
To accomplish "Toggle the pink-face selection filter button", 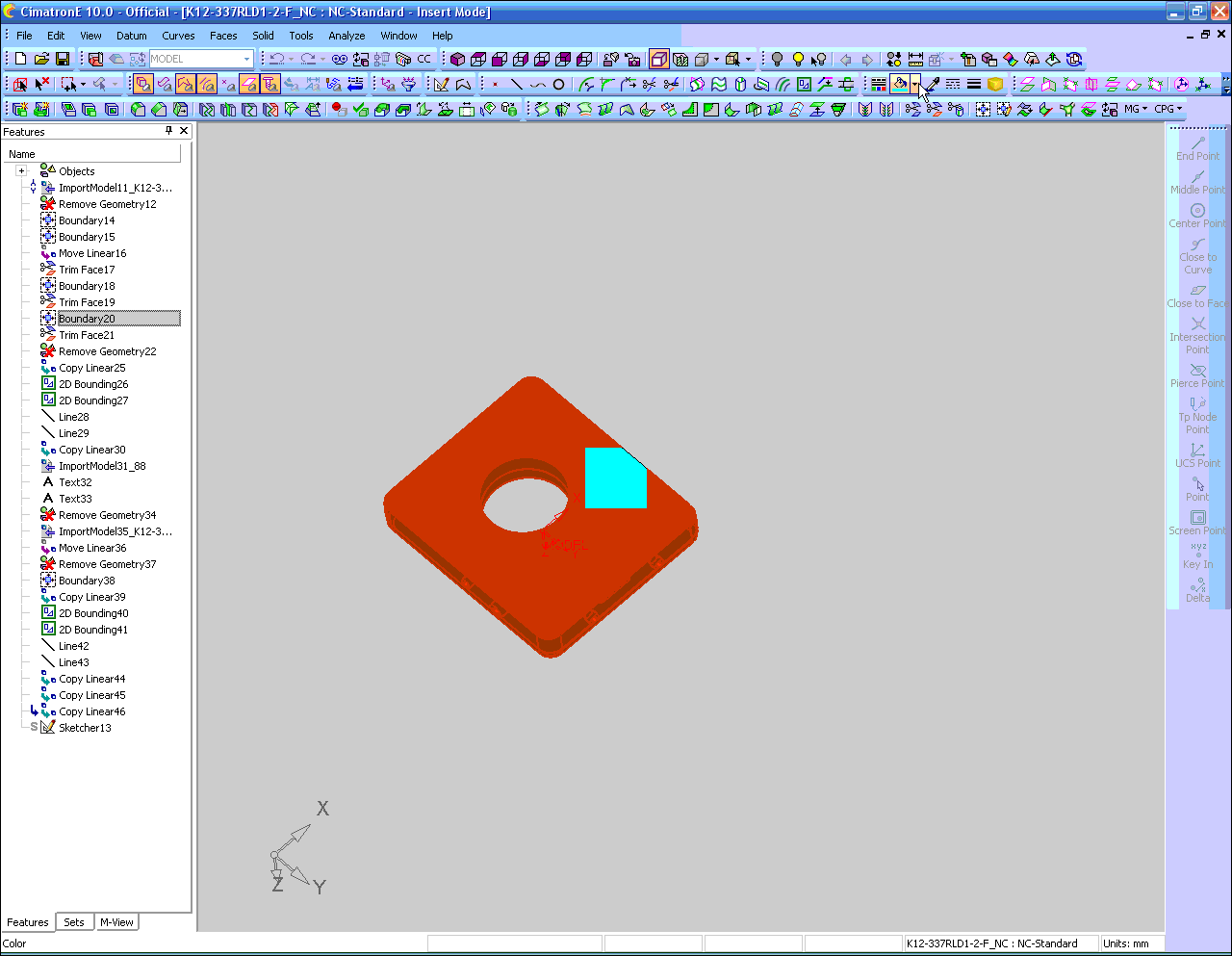I will click(x=249, y=84).
